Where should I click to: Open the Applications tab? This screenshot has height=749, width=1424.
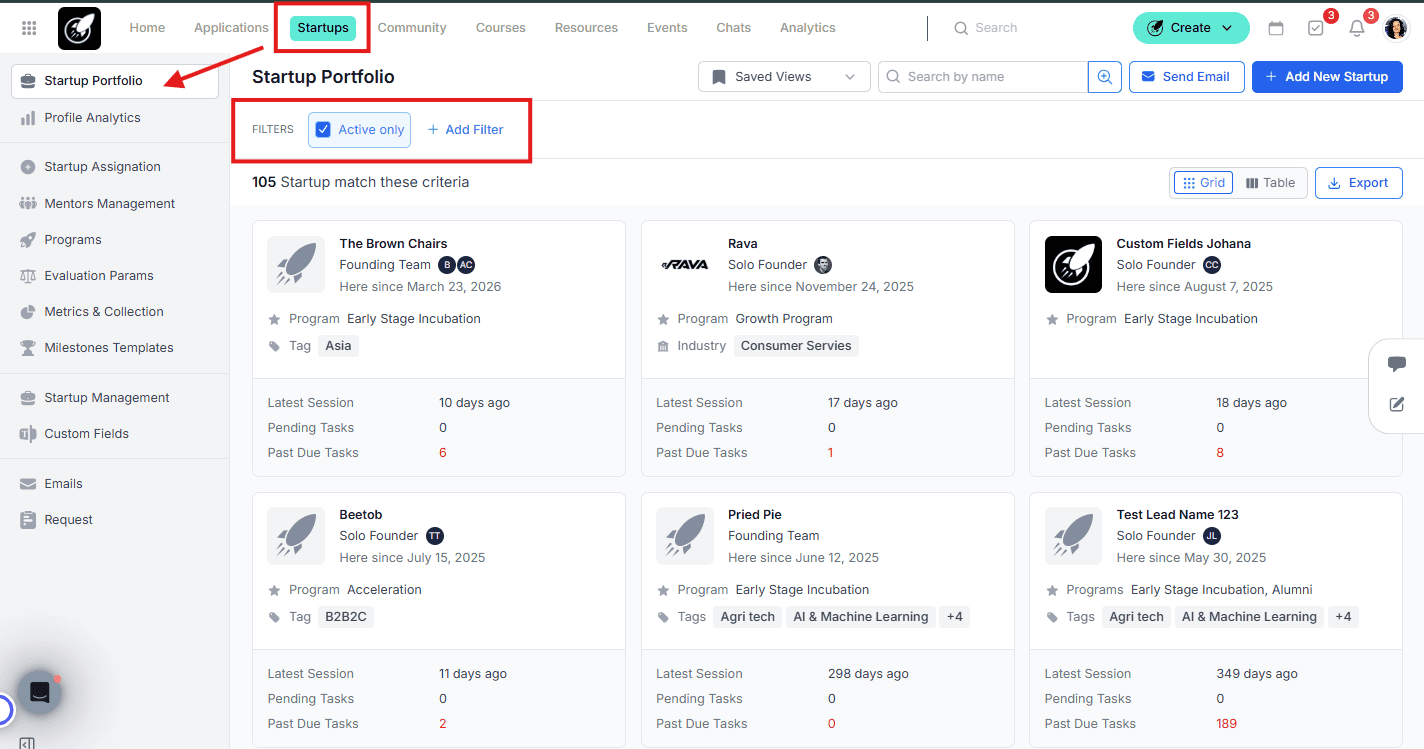[231, 28]
